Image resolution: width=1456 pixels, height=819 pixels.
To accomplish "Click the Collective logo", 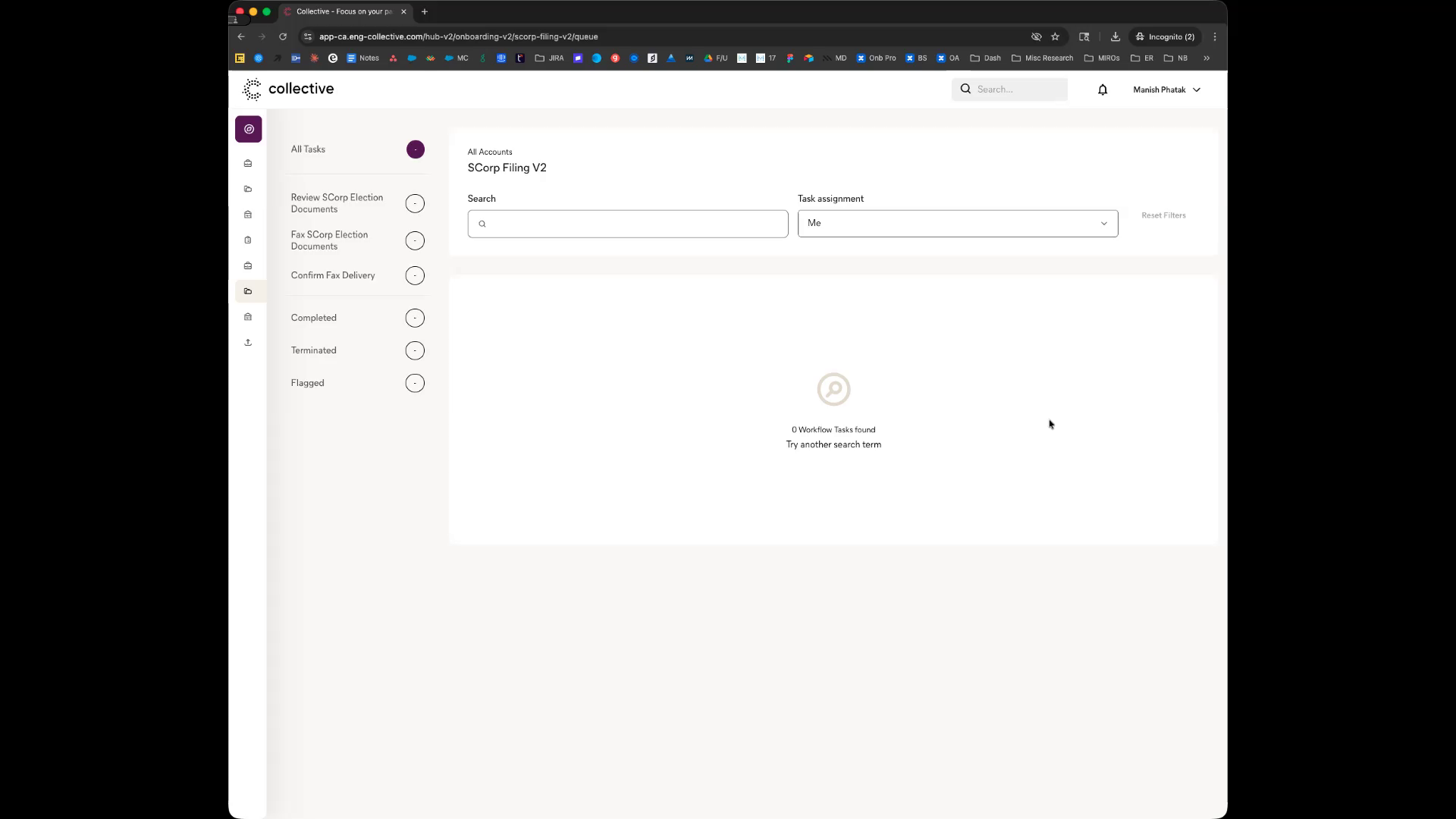I will coord(288,89).
